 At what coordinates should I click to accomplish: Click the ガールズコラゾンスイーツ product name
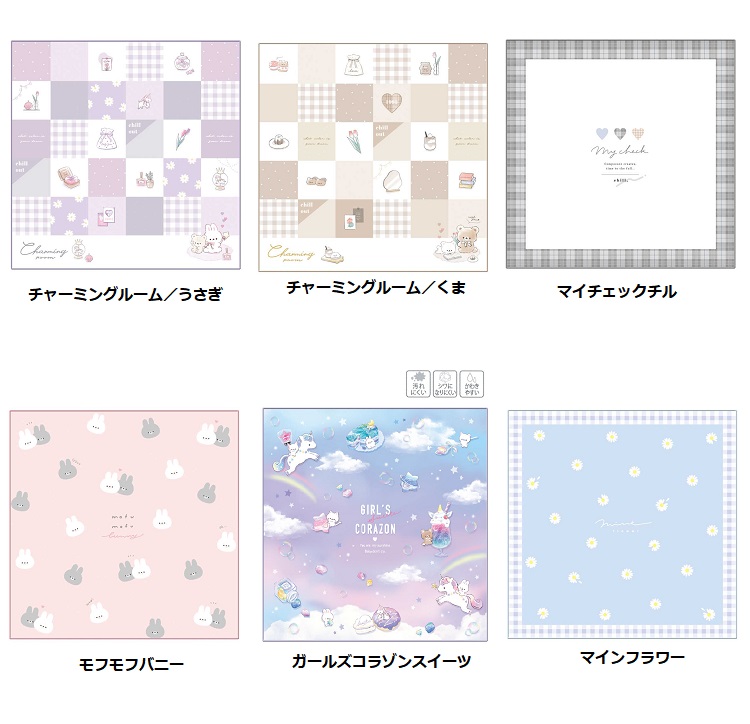[381, 661]
